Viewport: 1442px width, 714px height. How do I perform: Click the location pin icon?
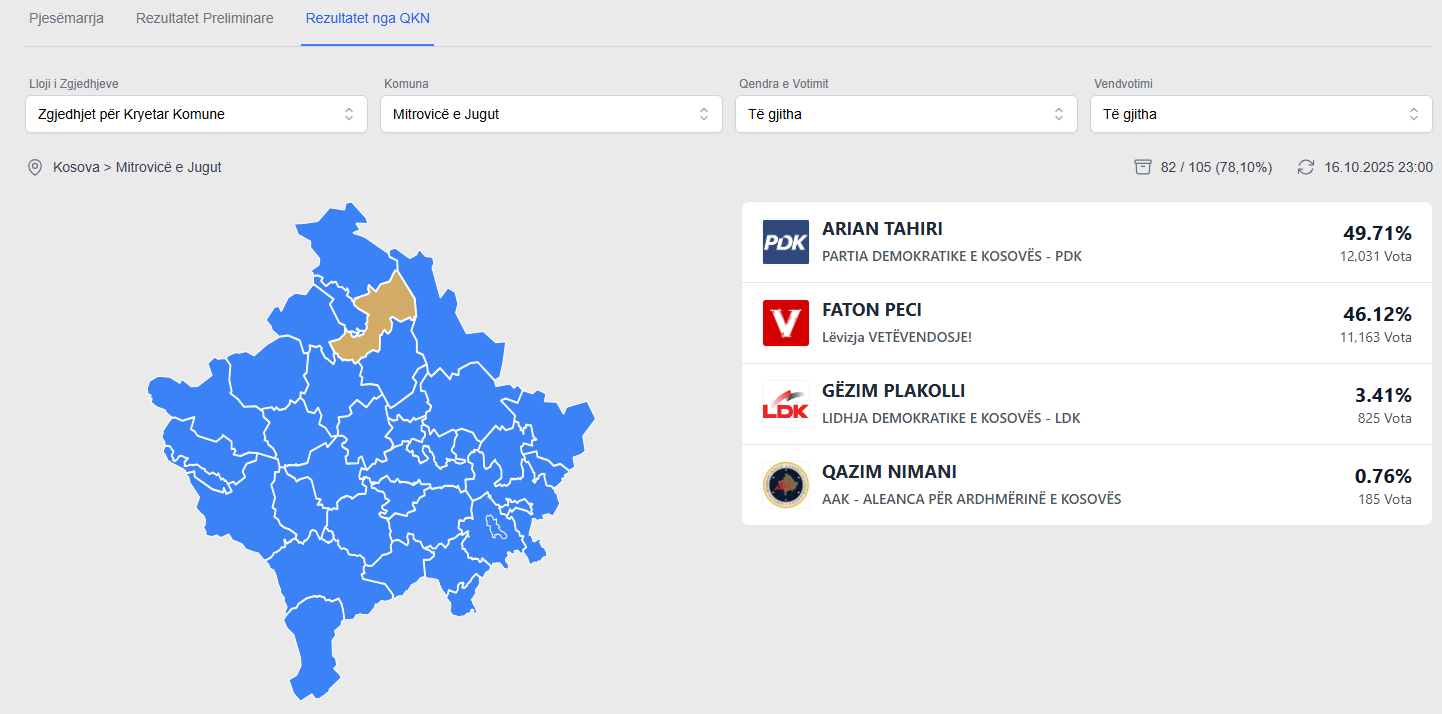[35, 167]
